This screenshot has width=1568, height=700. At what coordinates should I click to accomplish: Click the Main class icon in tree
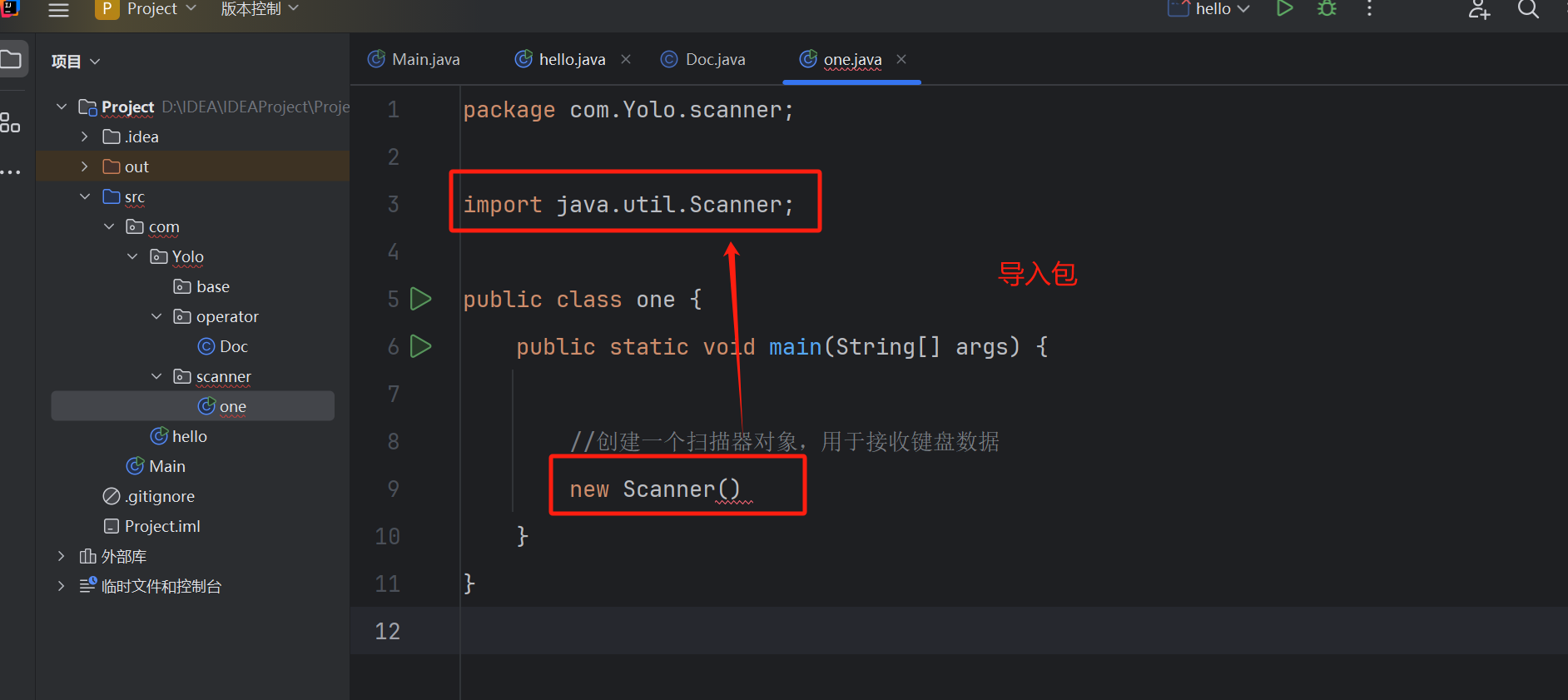click(135, 466)
